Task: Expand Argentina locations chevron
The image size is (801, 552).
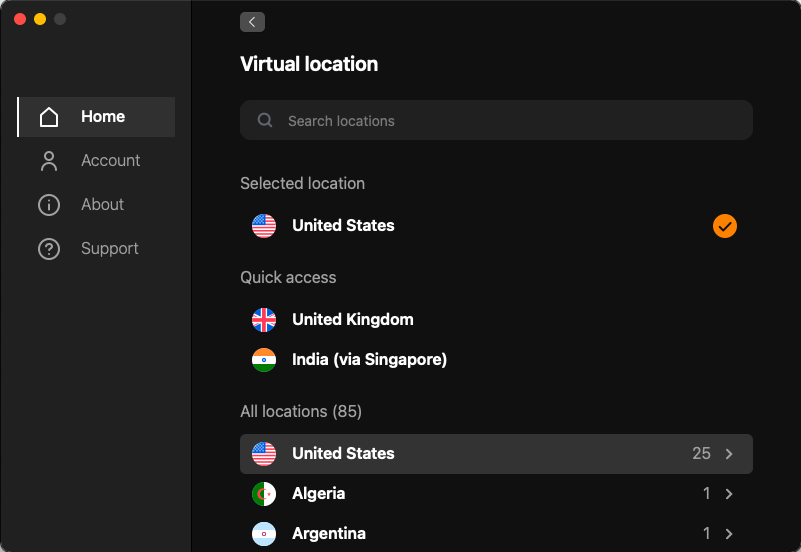Action: pos(729,534)
